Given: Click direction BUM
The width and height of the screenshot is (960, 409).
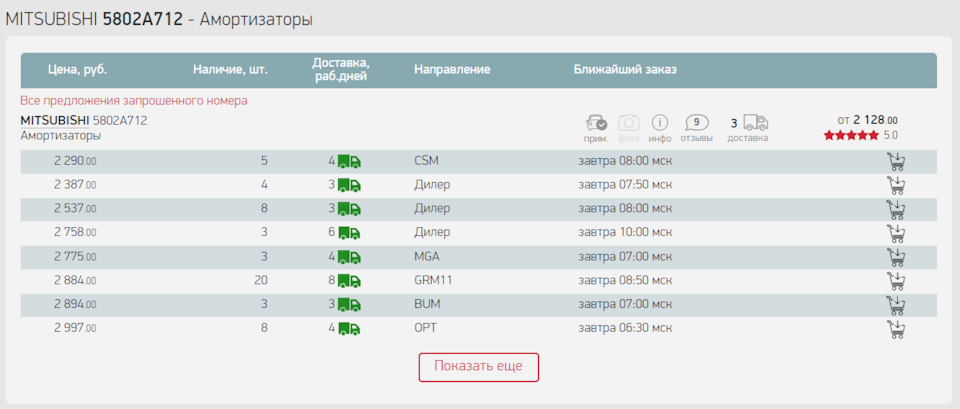Looking at the screenshot, I should (x=427, y=305).
